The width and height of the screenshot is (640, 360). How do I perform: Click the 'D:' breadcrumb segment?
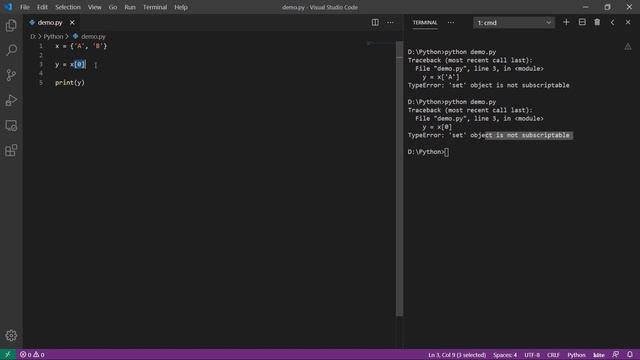click(x=33, y=36)
